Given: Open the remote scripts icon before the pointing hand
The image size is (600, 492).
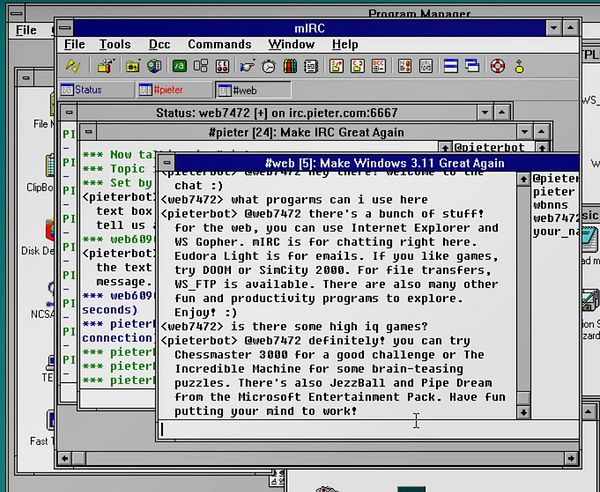Looking at the screenshot, I should click(222, 67).
